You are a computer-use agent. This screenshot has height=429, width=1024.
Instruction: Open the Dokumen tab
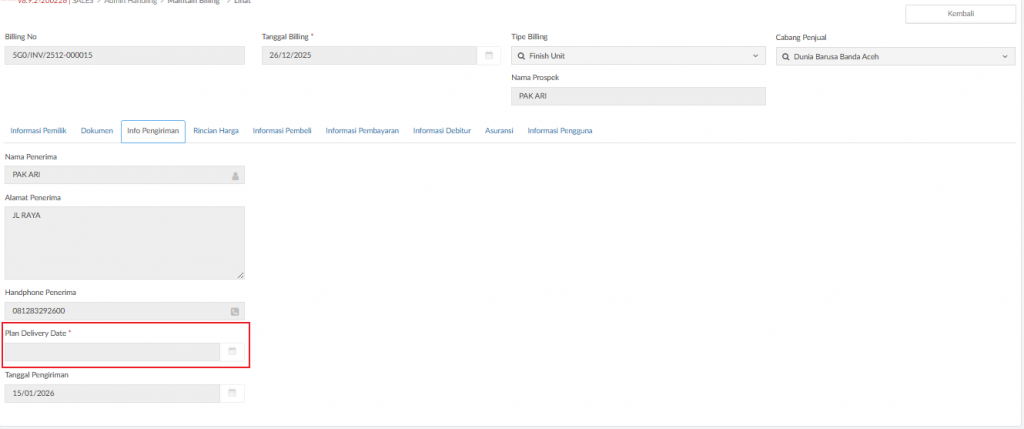(x=97, y=131)
